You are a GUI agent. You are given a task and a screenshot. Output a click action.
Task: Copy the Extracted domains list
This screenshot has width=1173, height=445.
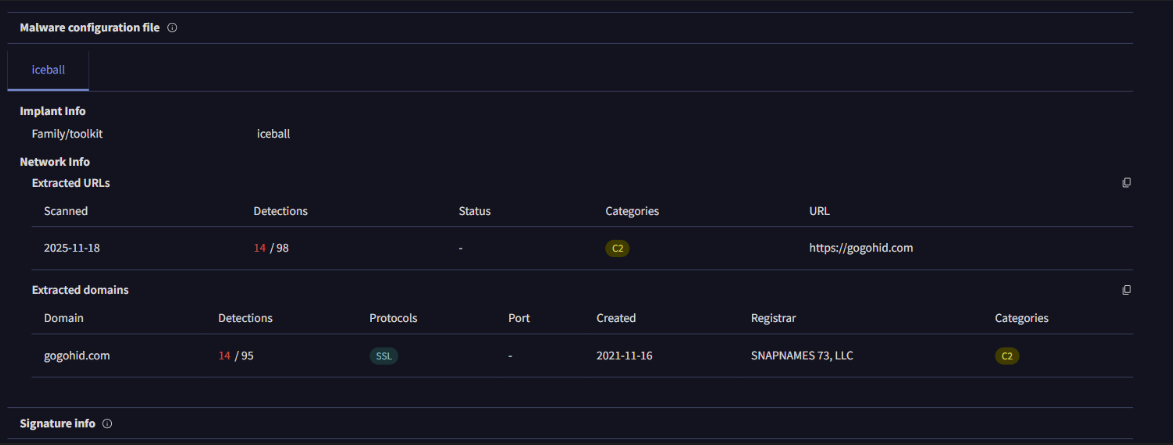(1126, 290)
